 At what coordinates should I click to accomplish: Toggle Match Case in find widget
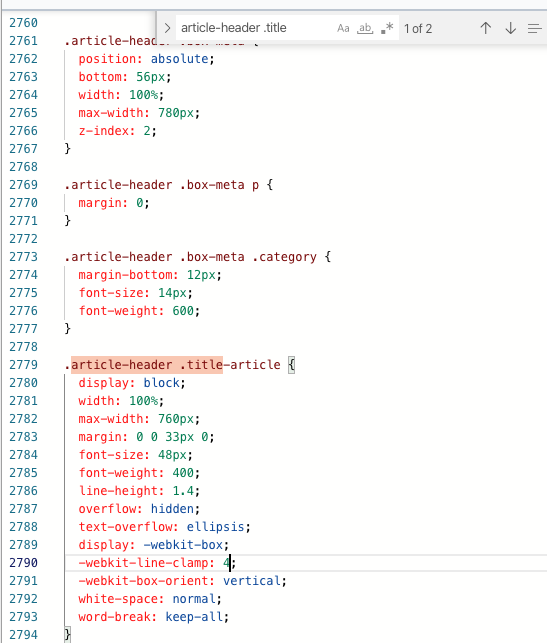pyautogui.click(x=343, y=28)
